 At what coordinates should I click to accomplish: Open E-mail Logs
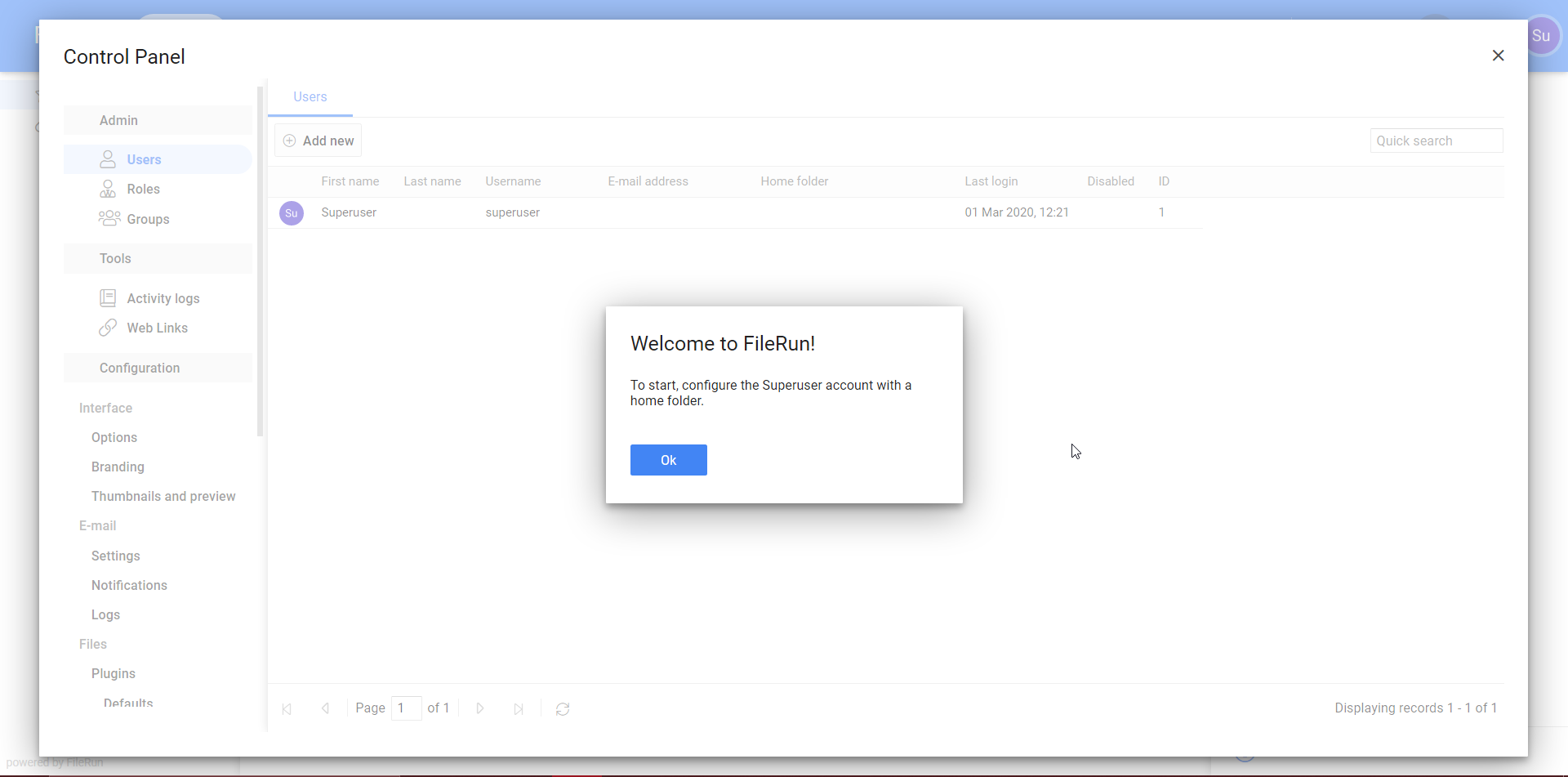(x=105, y=614)
